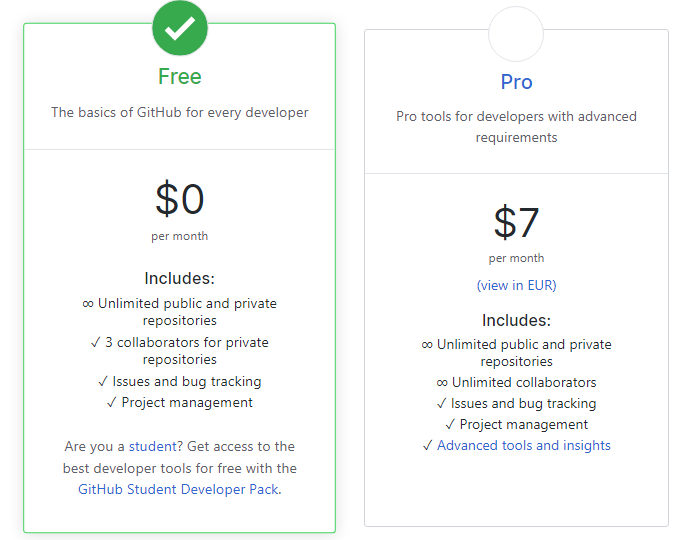Open the view in EUR link
The image size is (683, 540).
[516, 285]
